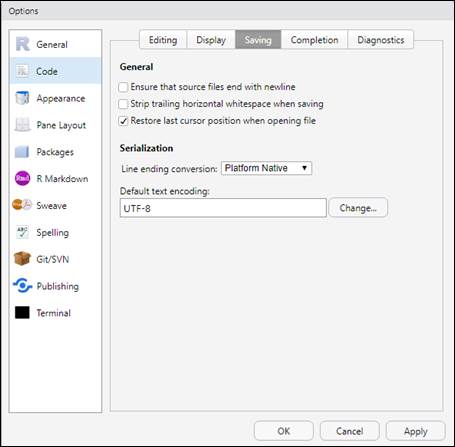Select the black Terminal icon

[22, 313]
